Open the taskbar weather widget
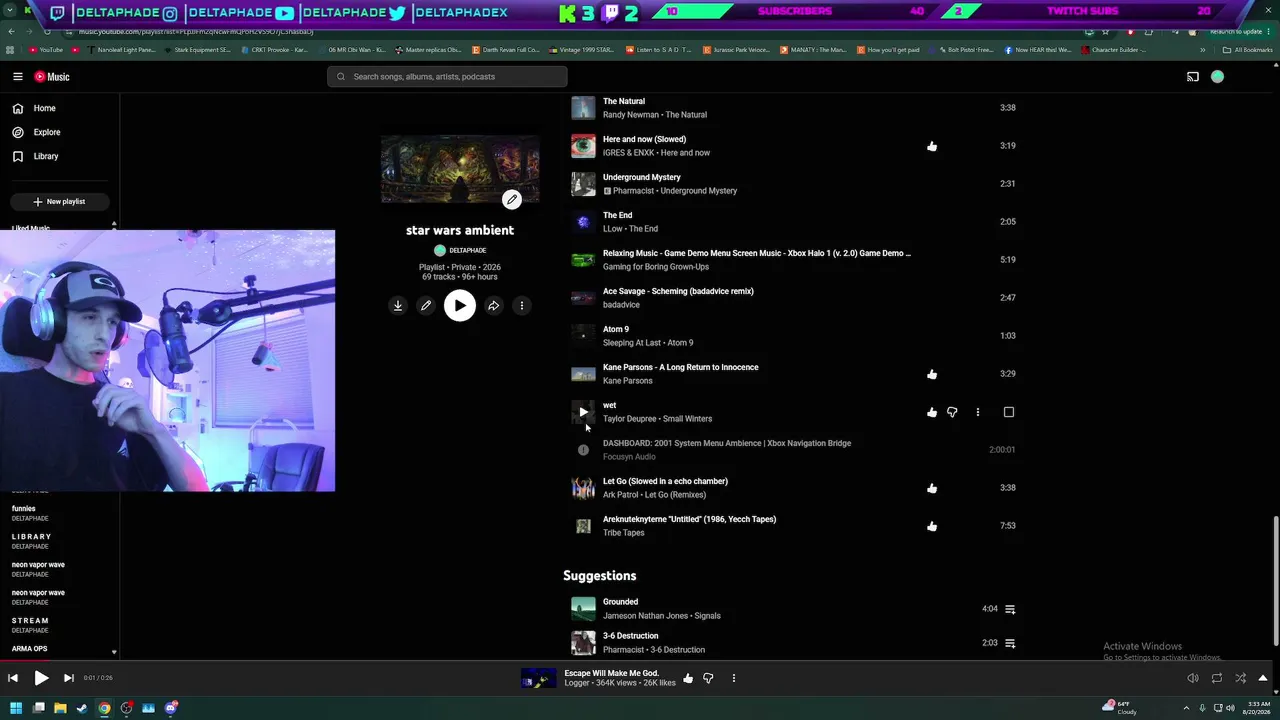Screen dimensions: 1280x720 click(1120, 708)
